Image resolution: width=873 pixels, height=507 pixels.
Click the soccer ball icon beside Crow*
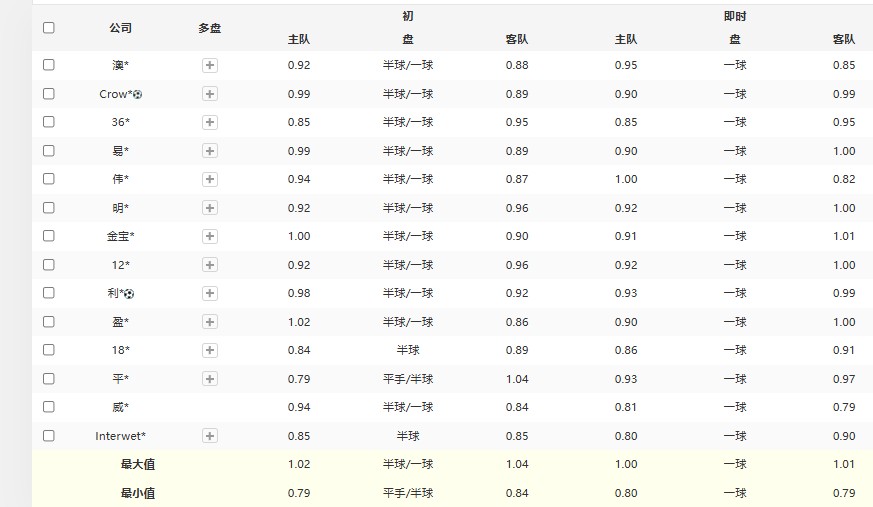coord(138,94)
